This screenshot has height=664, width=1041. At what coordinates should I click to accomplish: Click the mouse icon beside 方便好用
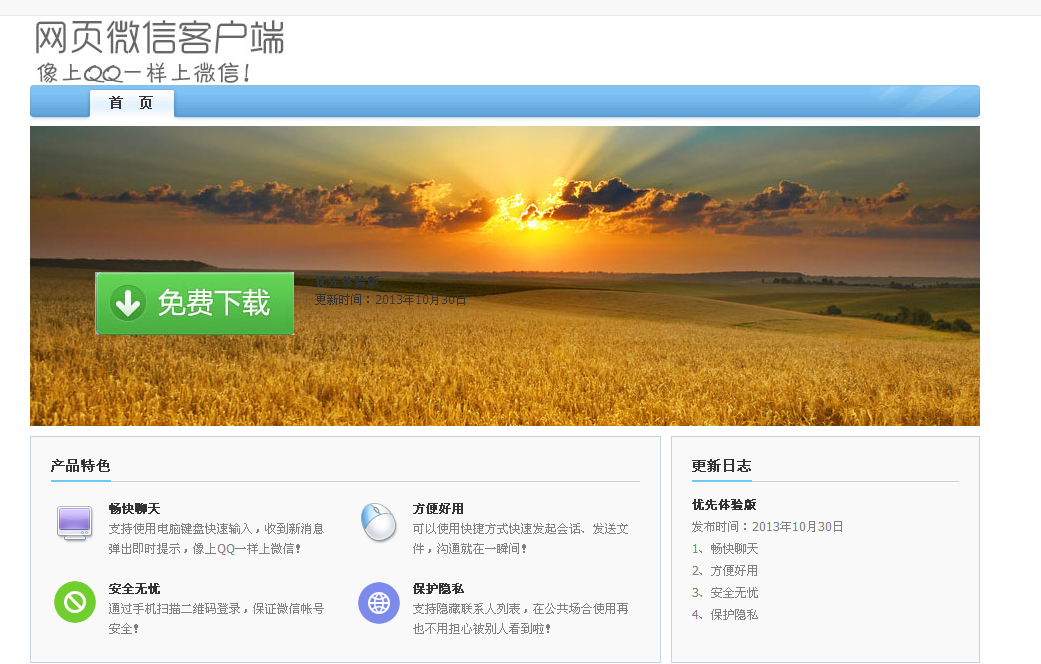click(x=378, y=522)
